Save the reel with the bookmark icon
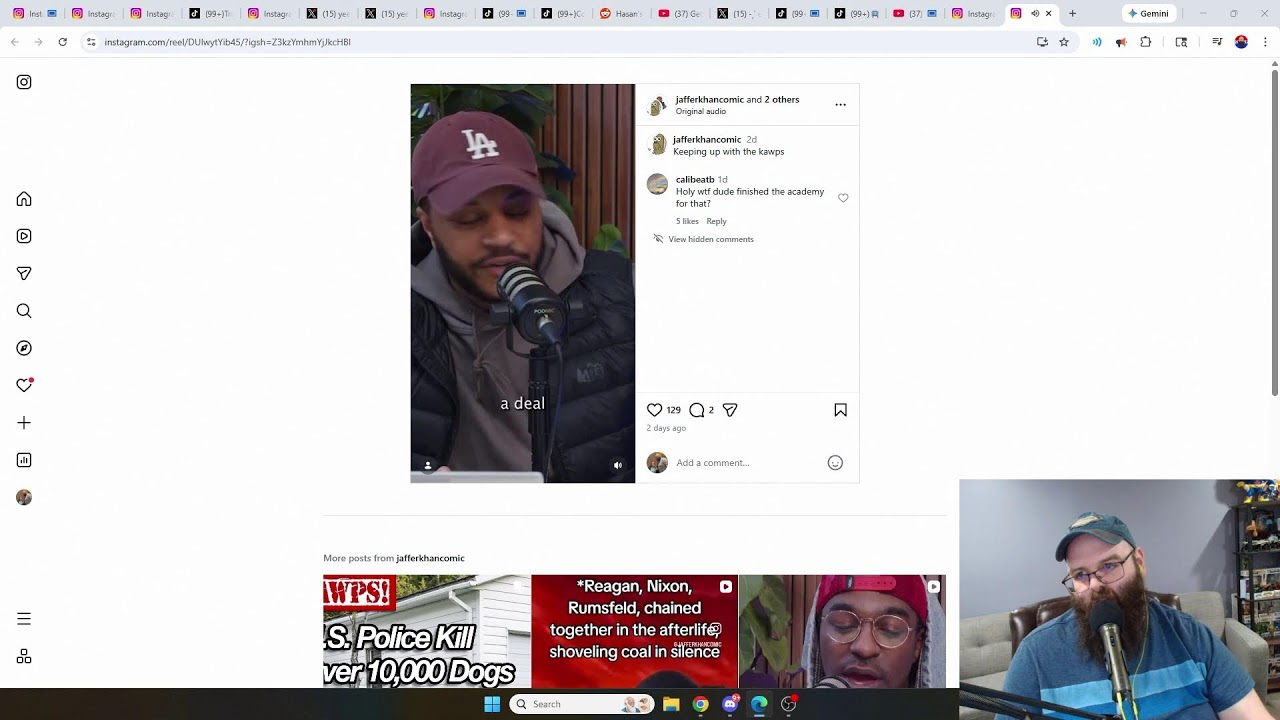 click(x=840, y=410)
